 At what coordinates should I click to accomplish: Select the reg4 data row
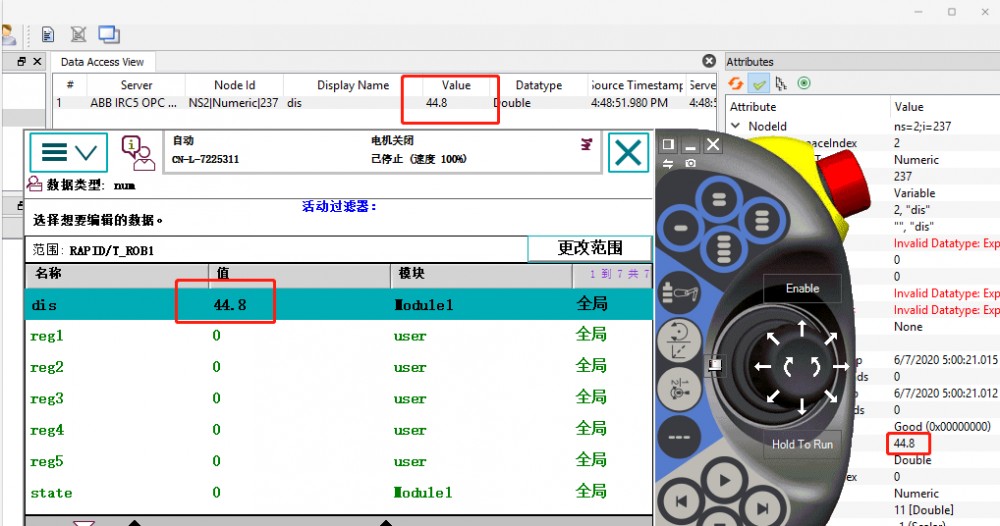click(x=339, y=429)
